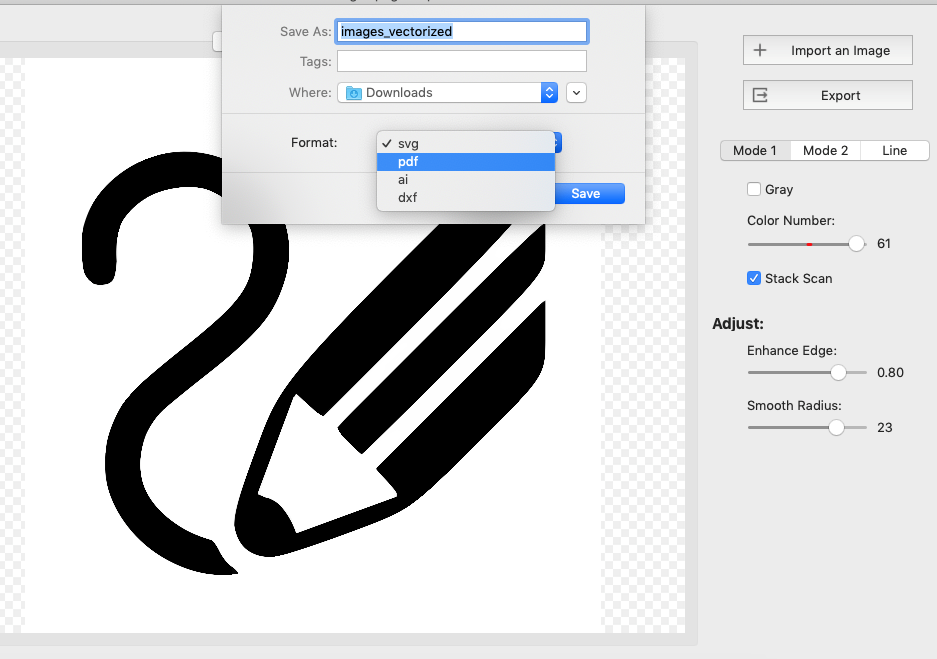This screenshot has width=937, height=659.
Task: Click the Color Number slider handle
Action: [856, 244]
